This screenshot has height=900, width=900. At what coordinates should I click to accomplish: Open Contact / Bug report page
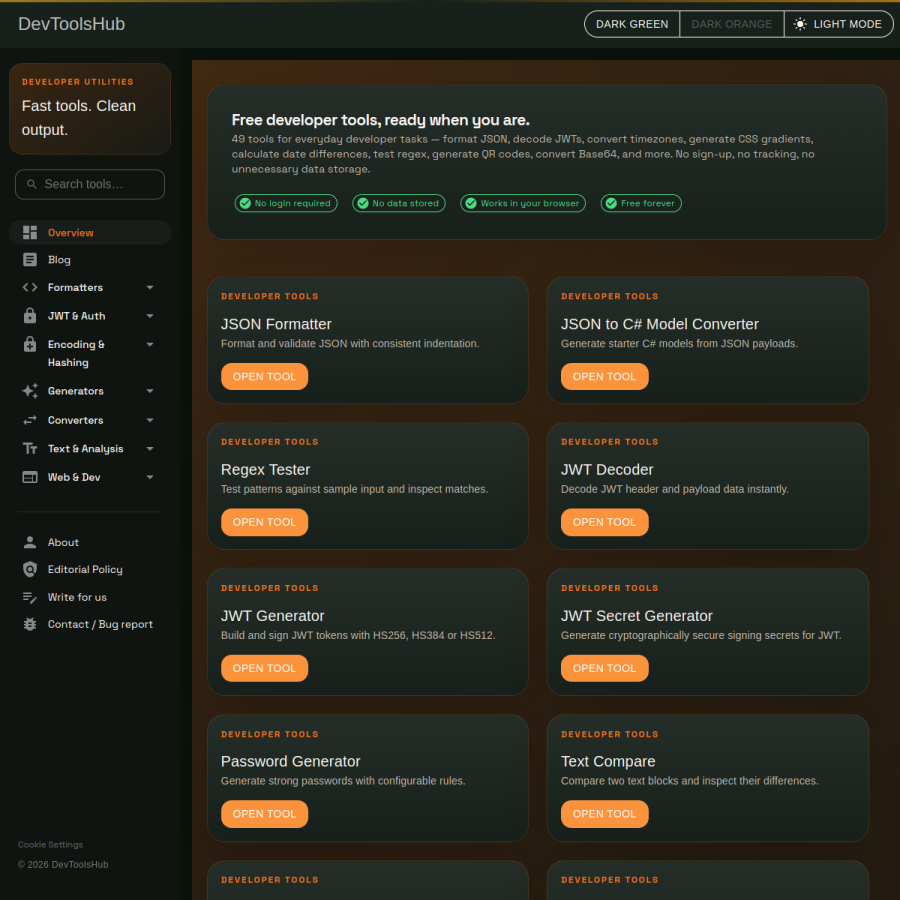(x=90, y=624)
